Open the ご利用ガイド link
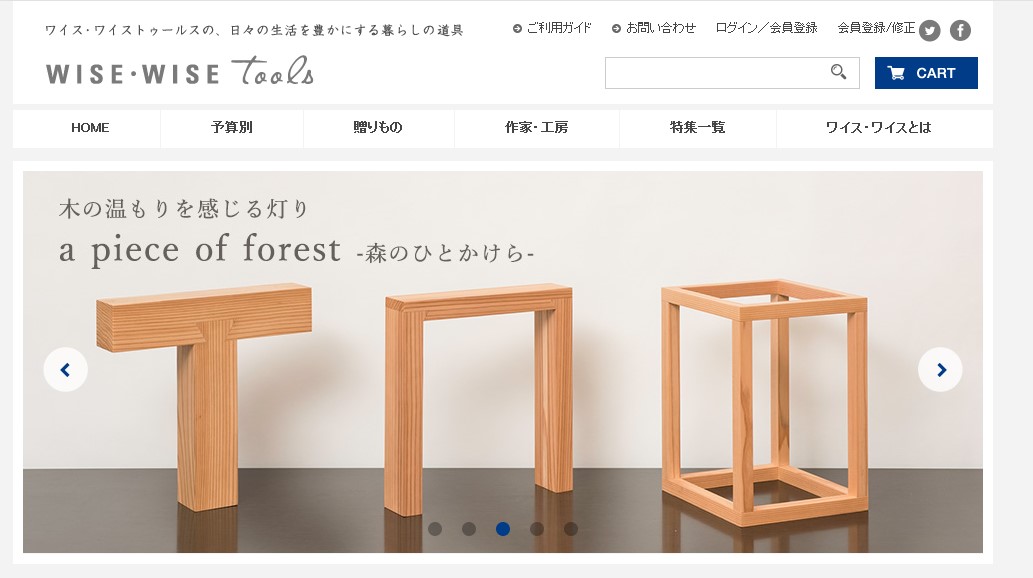1033x578 pixels. (x=552, y=28)
